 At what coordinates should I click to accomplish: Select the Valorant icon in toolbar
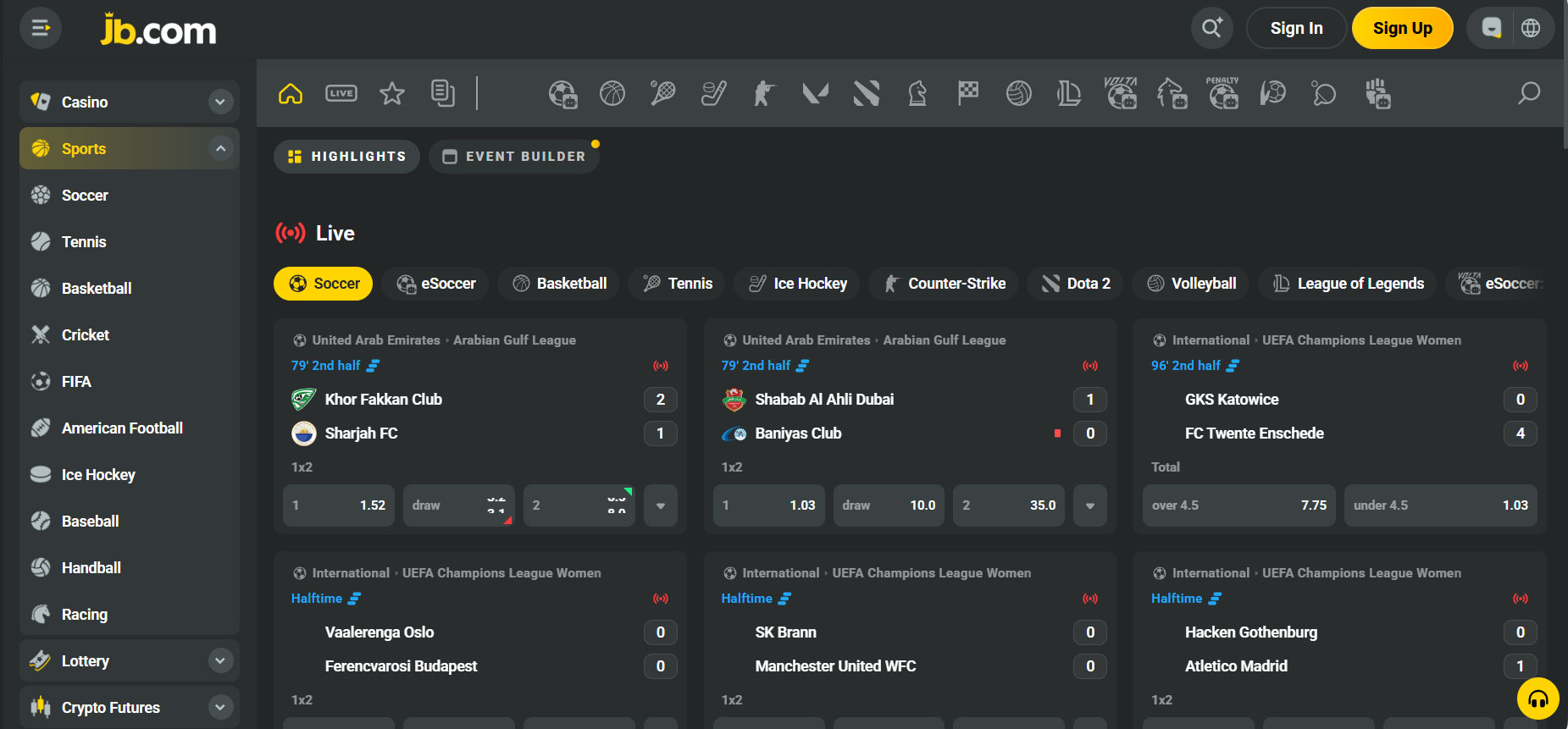[816, 93]
